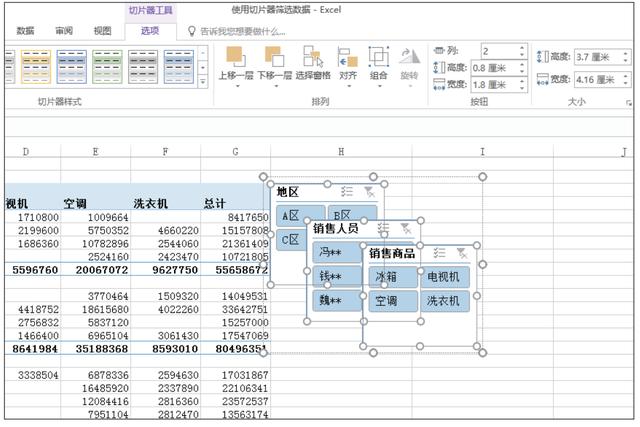Screen dimensions: 640x427
Task: Choose the yellow slicer style thumbnail
Action: [x=36, y=67]
